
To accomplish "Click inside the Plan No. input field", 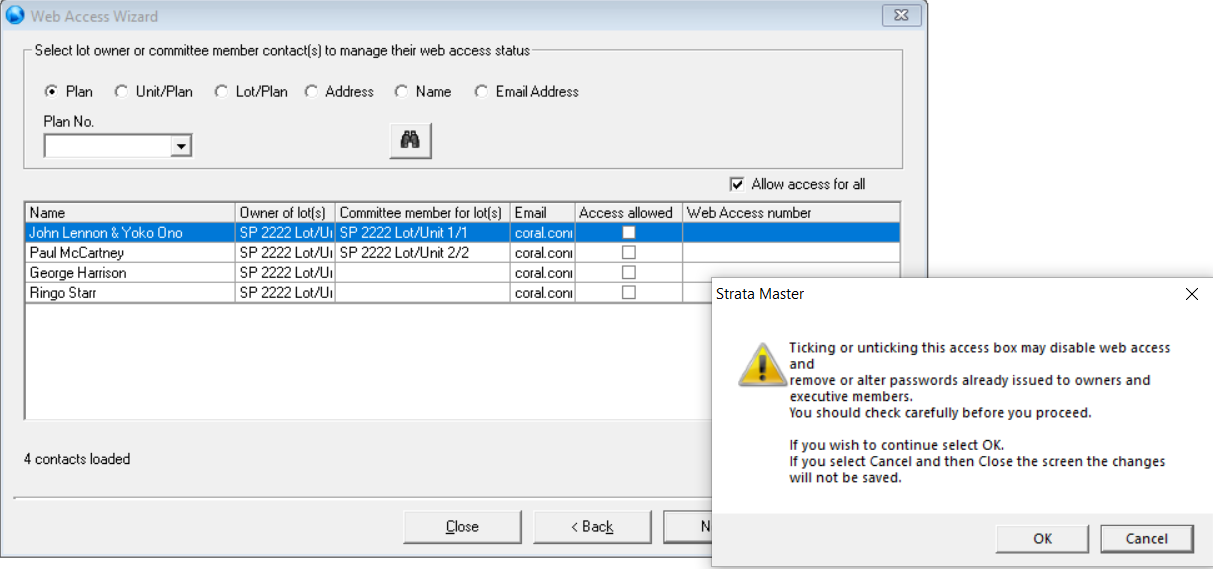I will pos(108,146).
